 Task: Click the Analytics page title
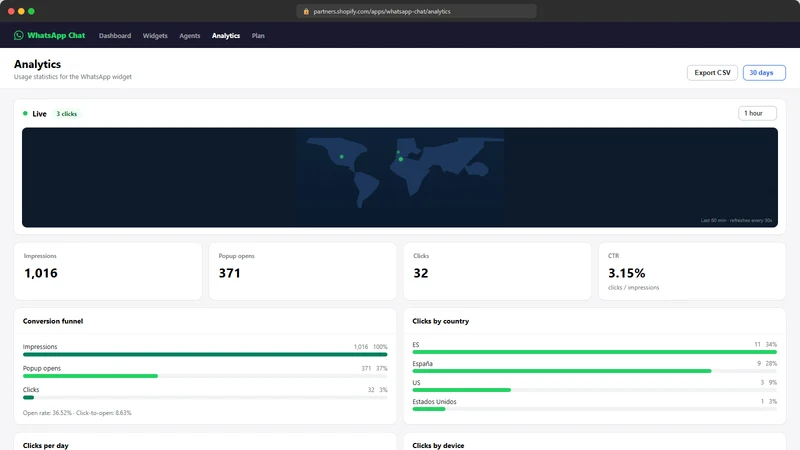pyautogui.click(x=37, y=64)
